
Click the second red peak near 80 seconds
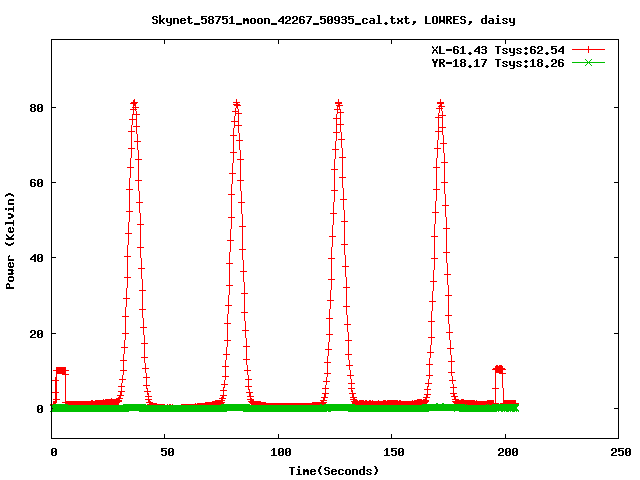tap(237, 104)
